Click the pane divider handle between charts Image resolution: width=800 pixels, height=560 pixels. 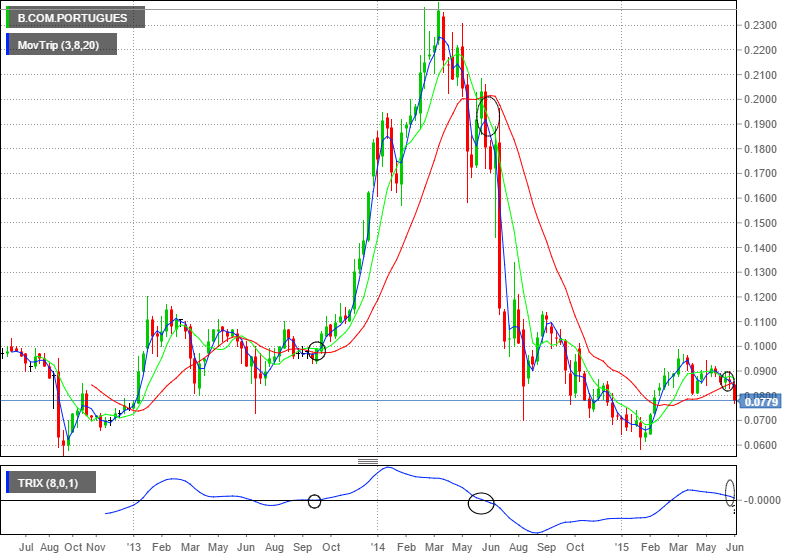(368, 461)
